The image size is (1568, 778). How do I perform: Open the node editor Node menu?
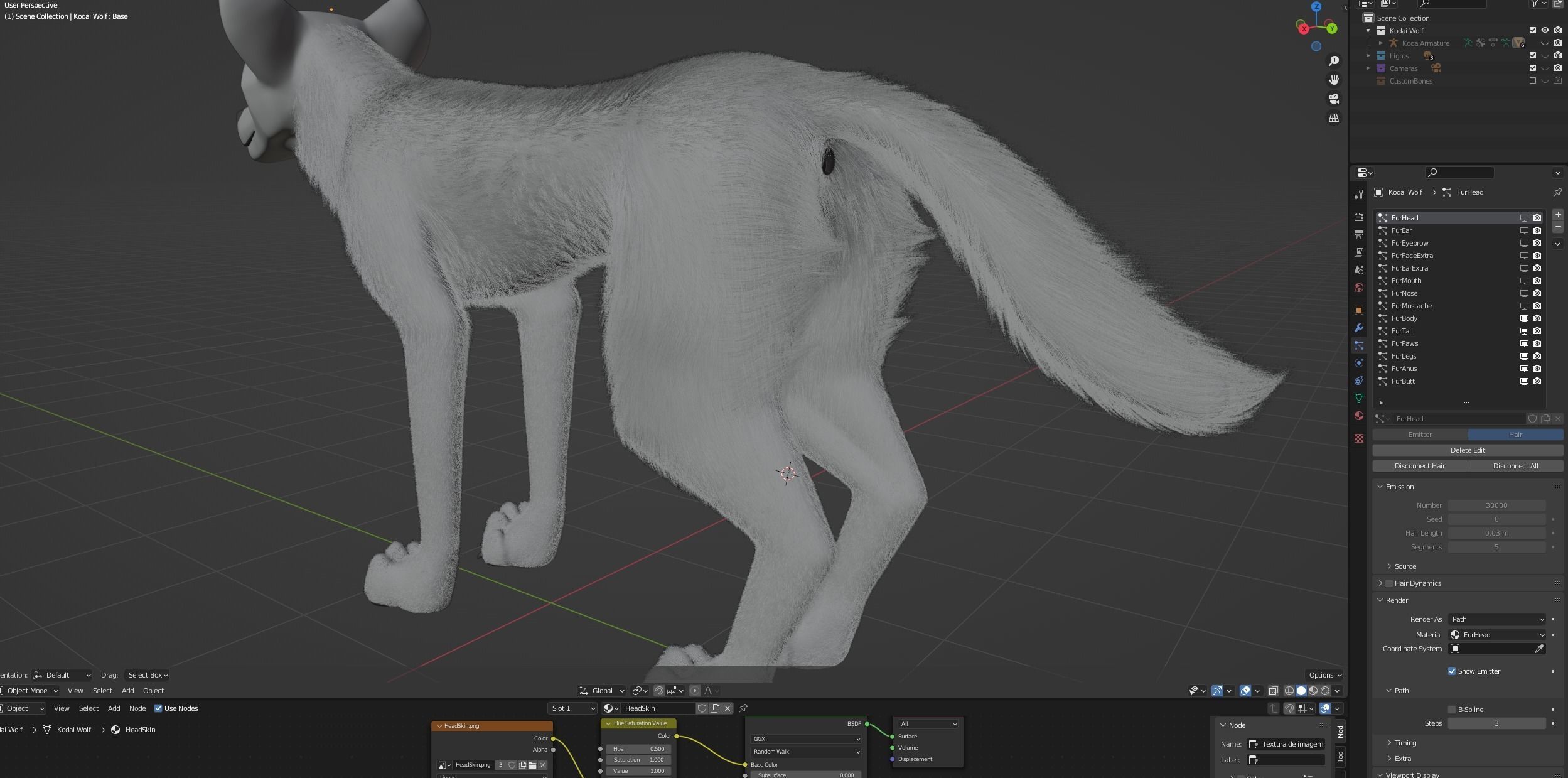click(137, 708)
